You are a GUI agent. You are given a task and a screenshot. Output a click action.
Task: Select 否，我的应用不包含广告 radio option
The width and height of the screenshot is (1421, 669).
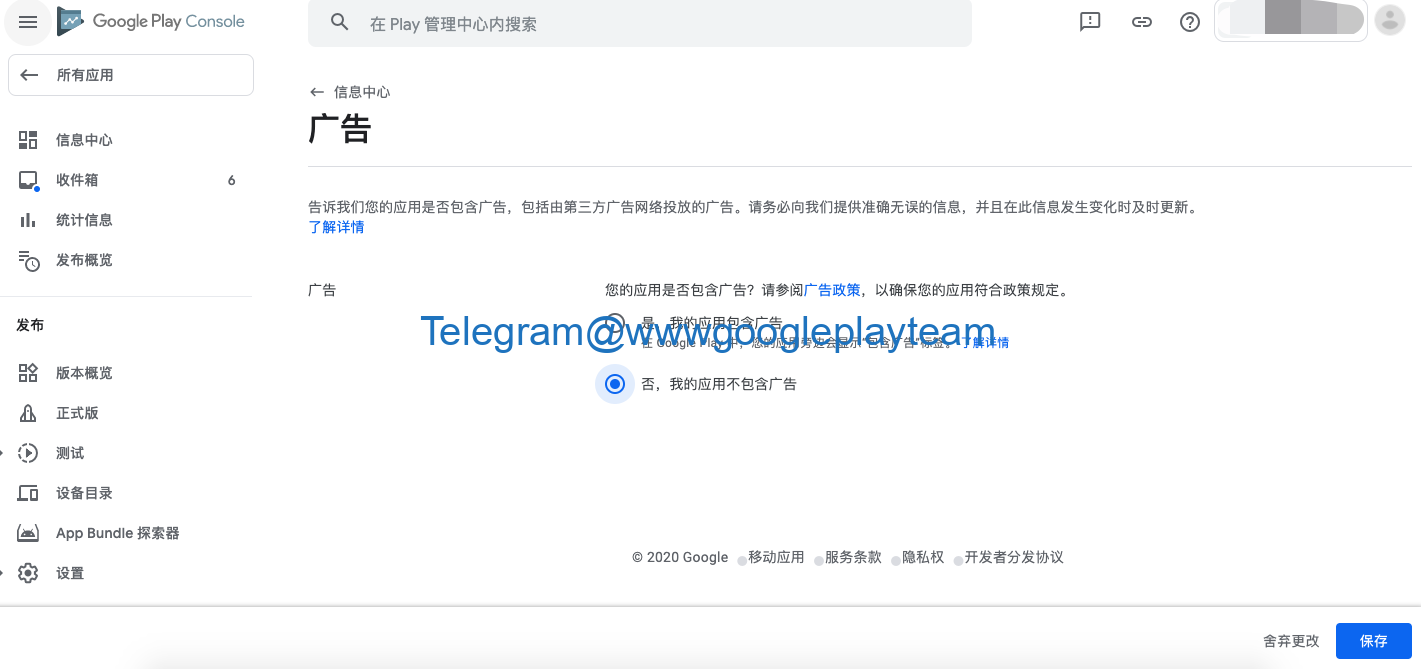[615, 384]
